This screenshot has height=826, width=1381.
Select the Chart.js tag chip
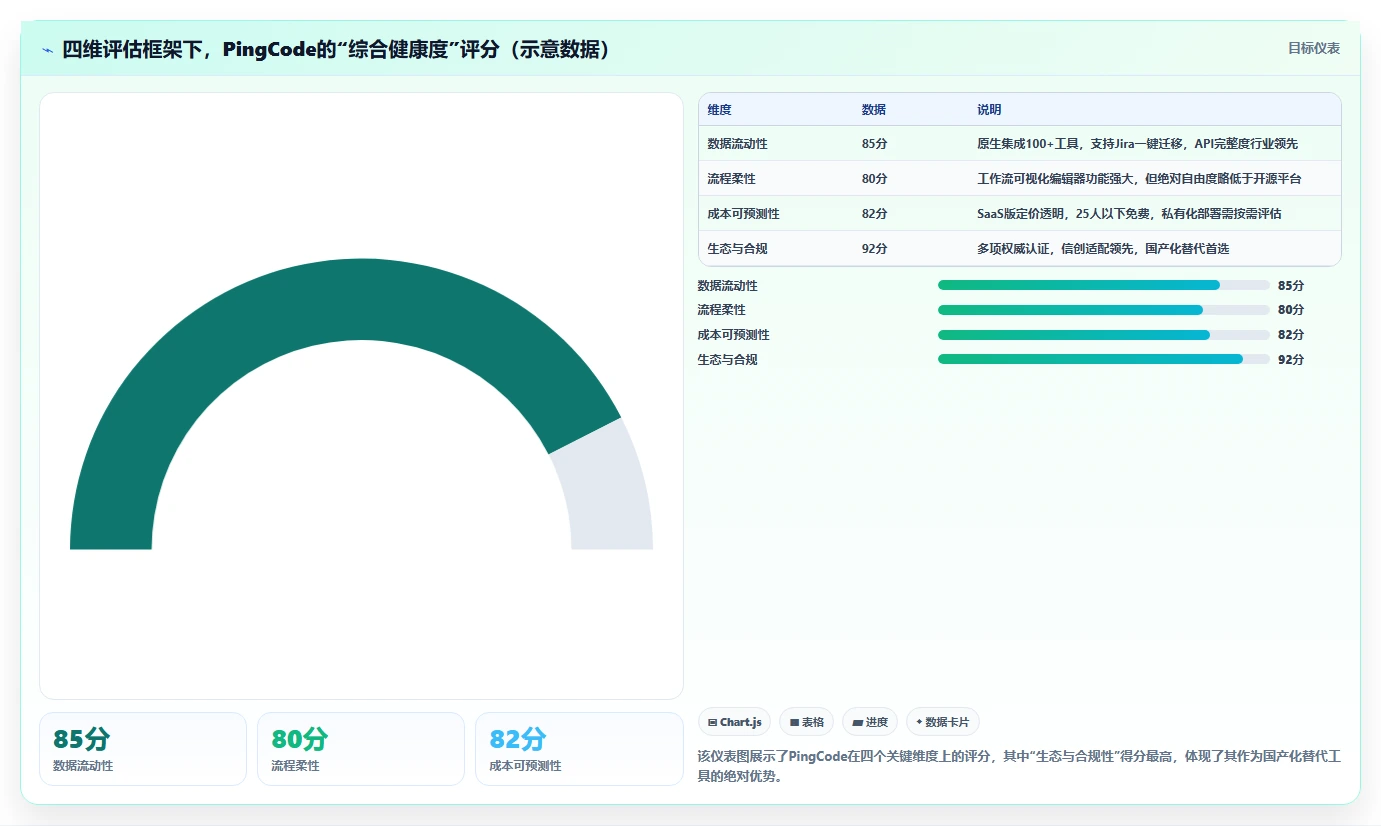coord(734,722)
